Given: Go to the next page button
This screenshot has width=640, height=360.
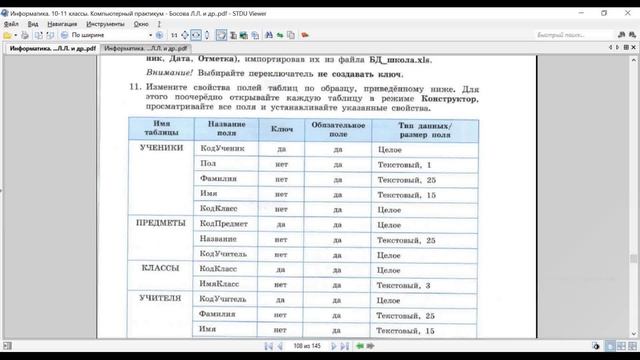Looking at the screenshot, I should pyautogui.click(x=333, y=346).
